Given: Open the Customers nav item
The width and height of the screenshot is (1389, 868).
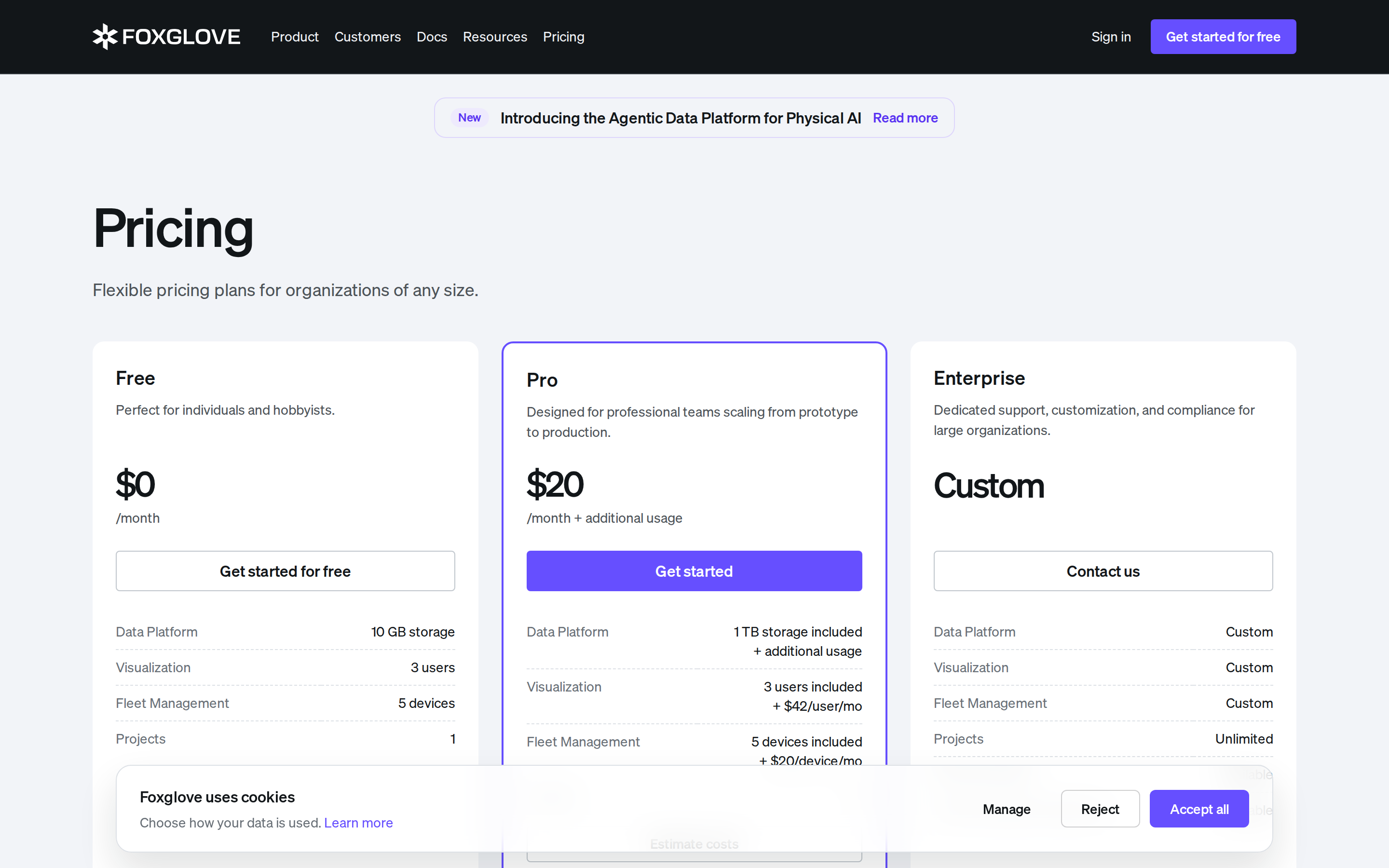Looking at the screenshot, I should click(368, 37).
